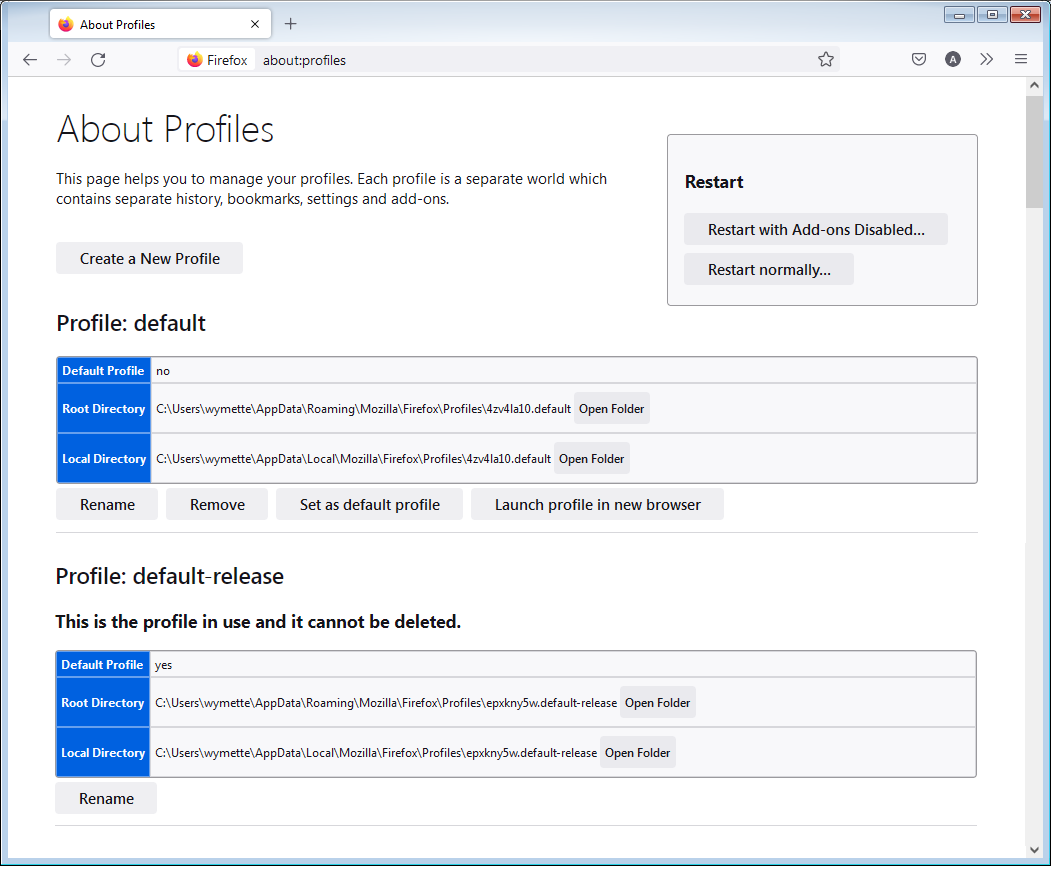Show more tools via overflow chevrons
The width and height of the screenshot is (1051, 872).
[x=987, y=60]
